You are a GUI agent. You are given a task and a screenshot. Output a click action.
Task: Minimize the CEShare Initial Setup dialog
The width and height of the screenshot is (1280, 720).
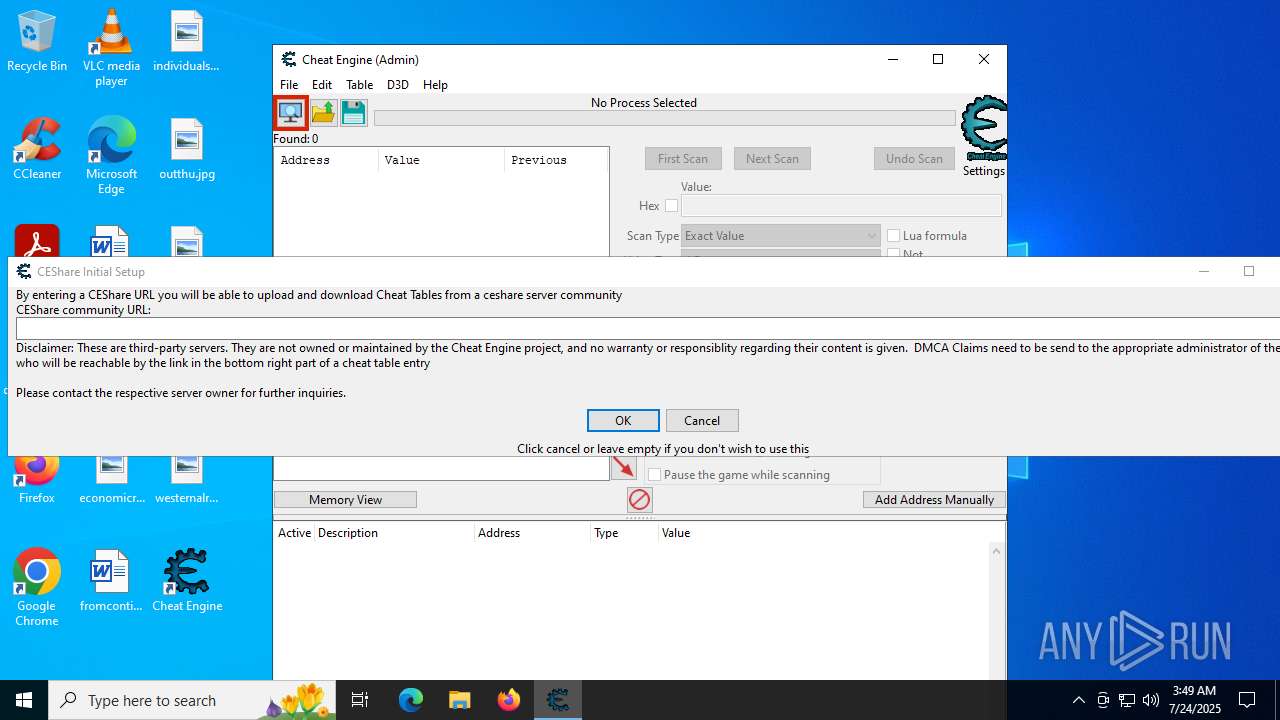click(1204, 271)
